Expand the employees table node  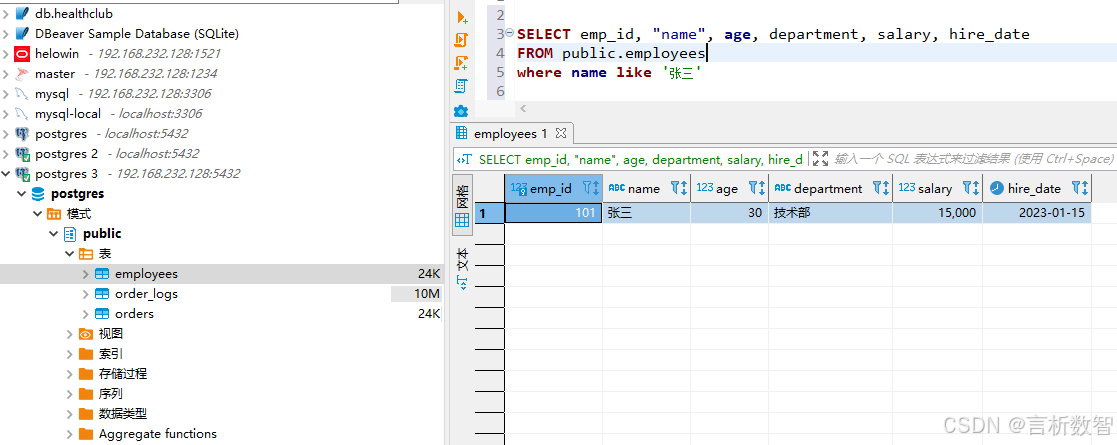coord(85,273)
